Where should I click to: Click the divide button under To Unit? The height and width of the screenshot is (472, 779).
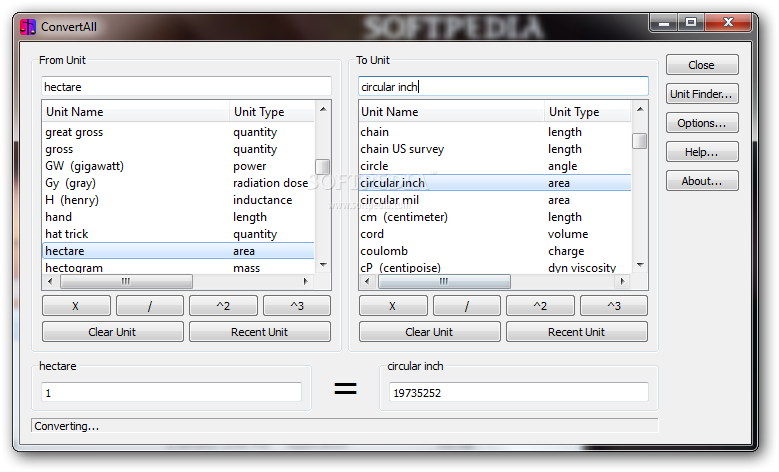click(x=467, y=306)
